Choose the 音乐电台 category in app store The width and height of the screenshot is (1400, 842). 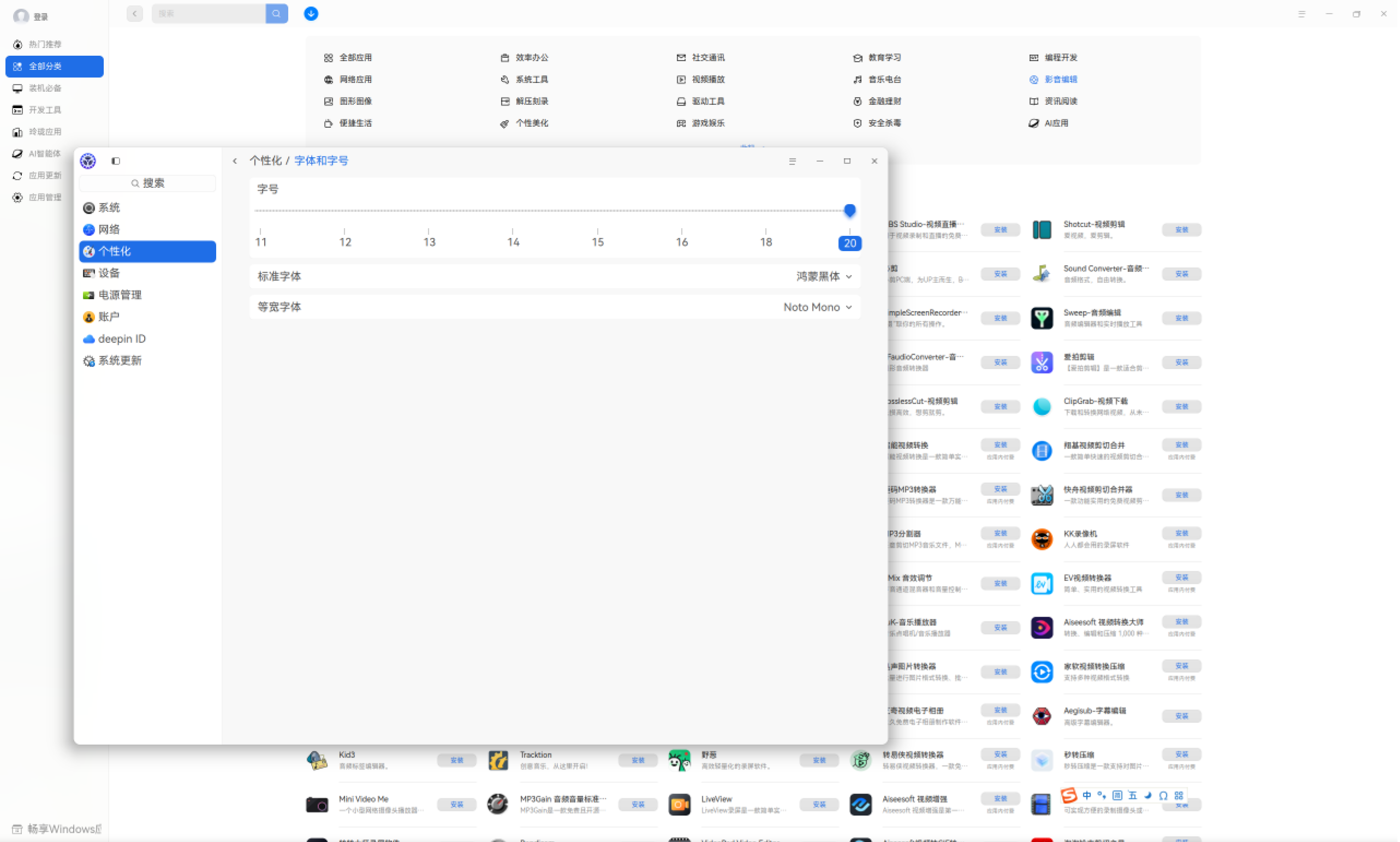click(877, 79)
